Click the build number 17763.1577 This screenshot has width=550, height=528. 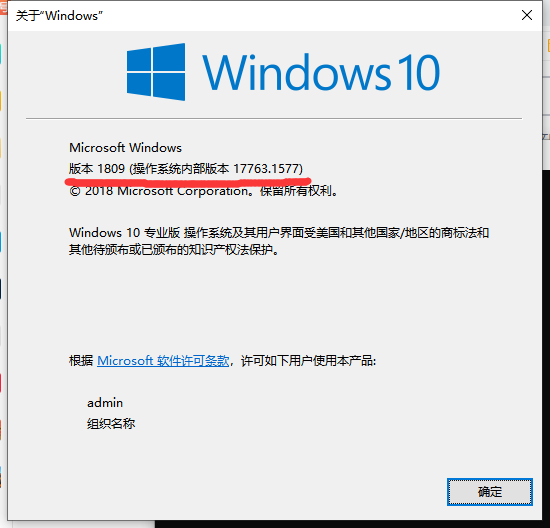[266, 169]
